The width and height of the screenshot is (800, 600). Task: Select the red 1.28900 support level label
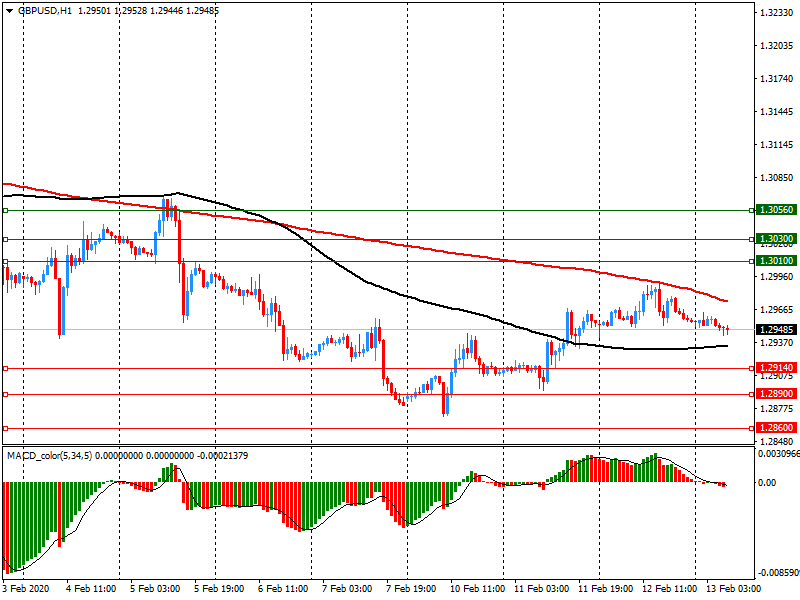[776, 394]
